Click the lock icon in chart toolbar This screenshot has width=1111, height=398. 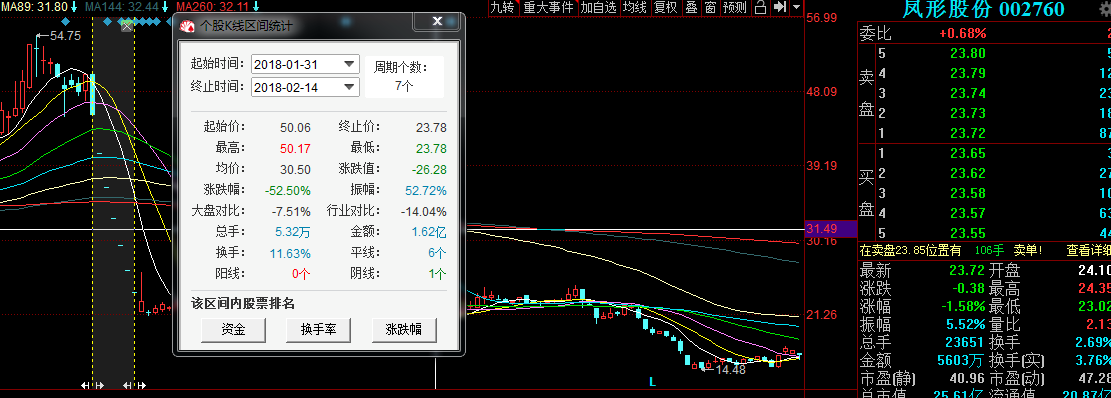760,8
